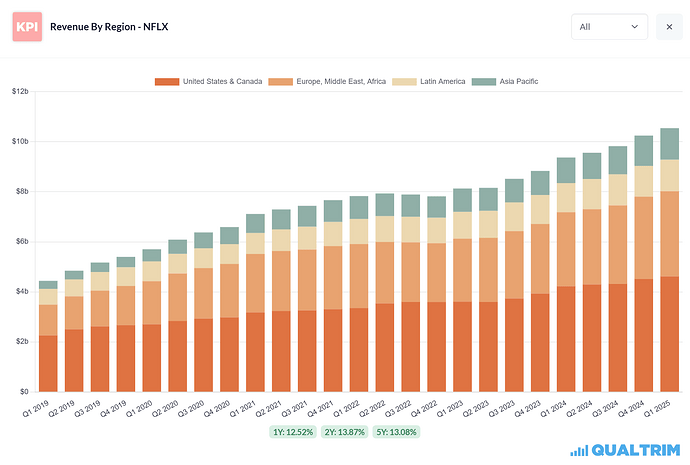This screenshot has height=465, width=690.
Task: Click the Q3 2020 x-axis label
Action: (191, 409)
